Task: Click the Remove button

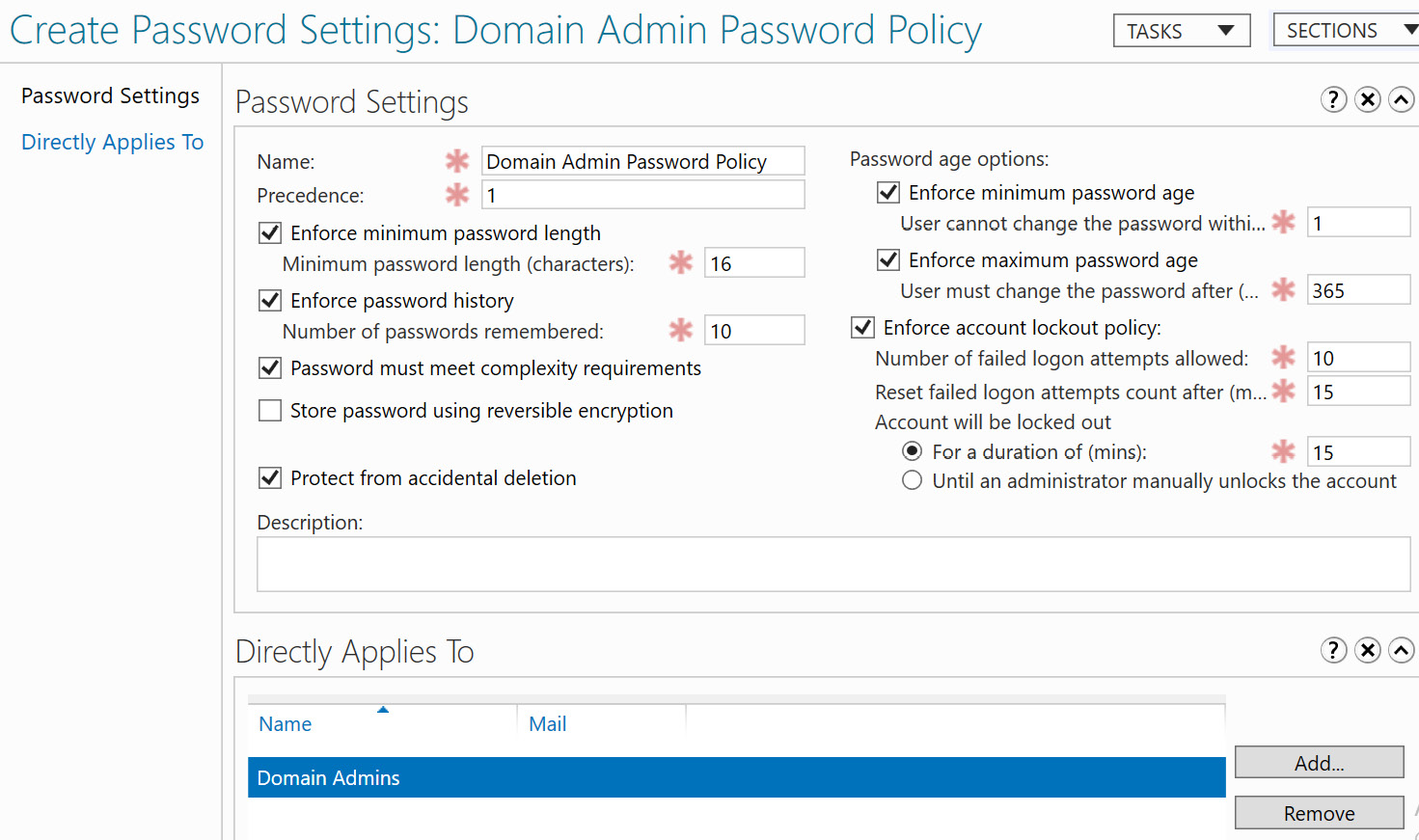Action: (x=1319, y=812)
